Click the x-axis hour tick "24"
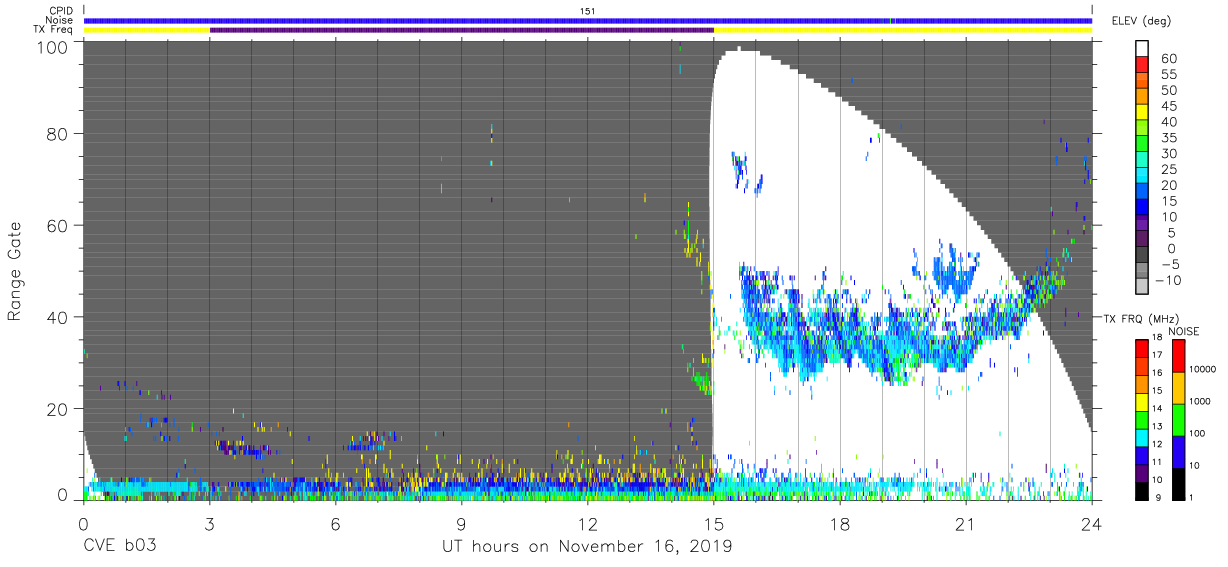This screenshot has width=1228, height=567. point(1092,524)
